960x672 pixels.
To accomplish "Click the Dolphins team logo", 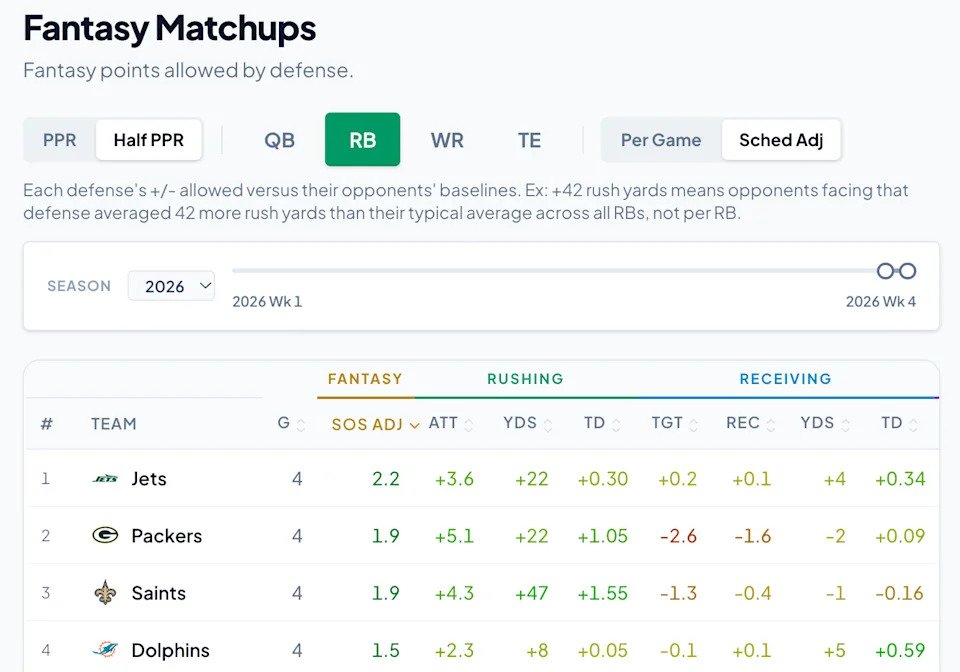I will [105, 649].
